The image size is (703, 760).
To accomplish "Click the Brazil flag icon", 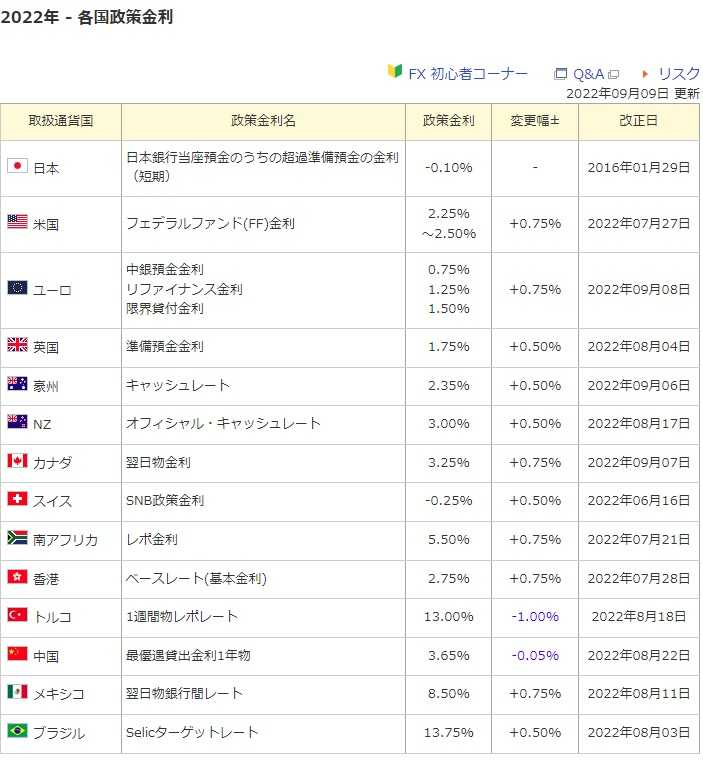I will pyautogui.click(x=17, y=732).
